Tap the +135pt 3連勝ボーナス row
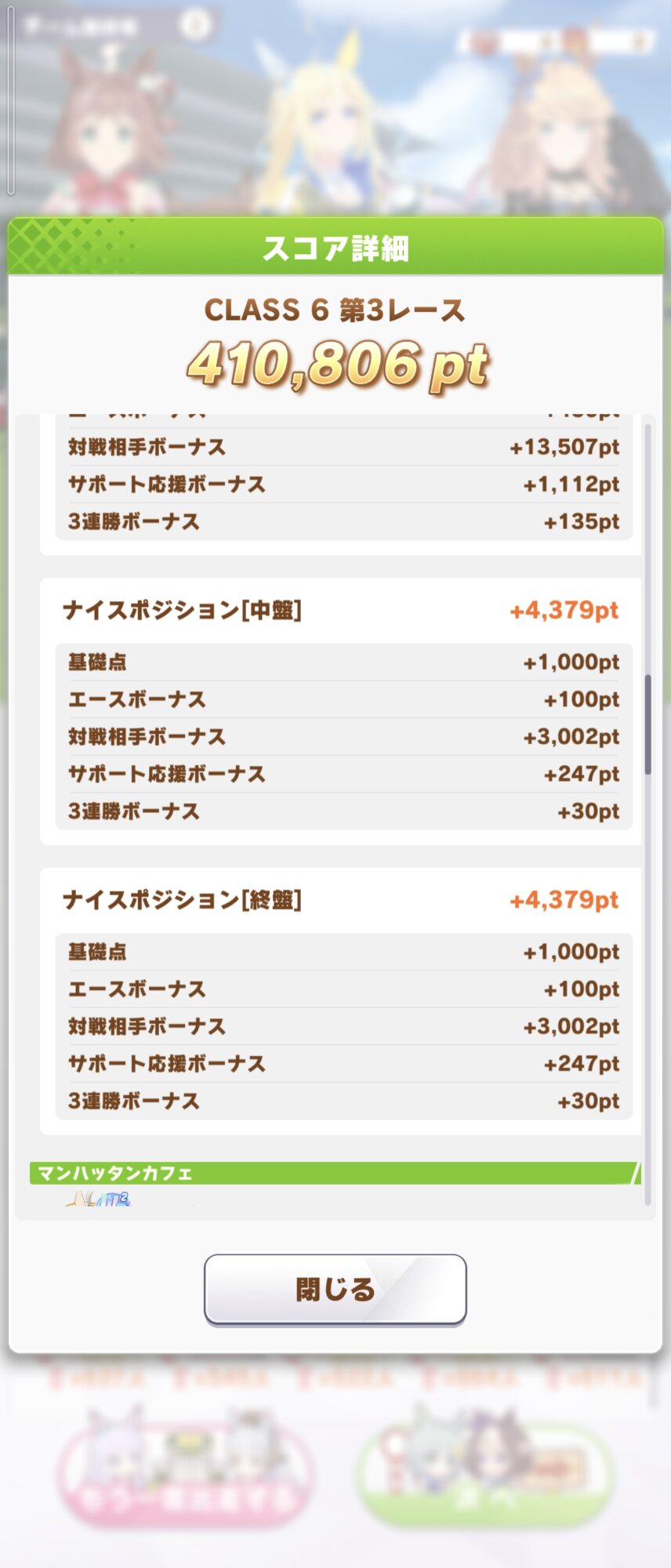This screenshot has width=671, height=1568. (343, 521)
